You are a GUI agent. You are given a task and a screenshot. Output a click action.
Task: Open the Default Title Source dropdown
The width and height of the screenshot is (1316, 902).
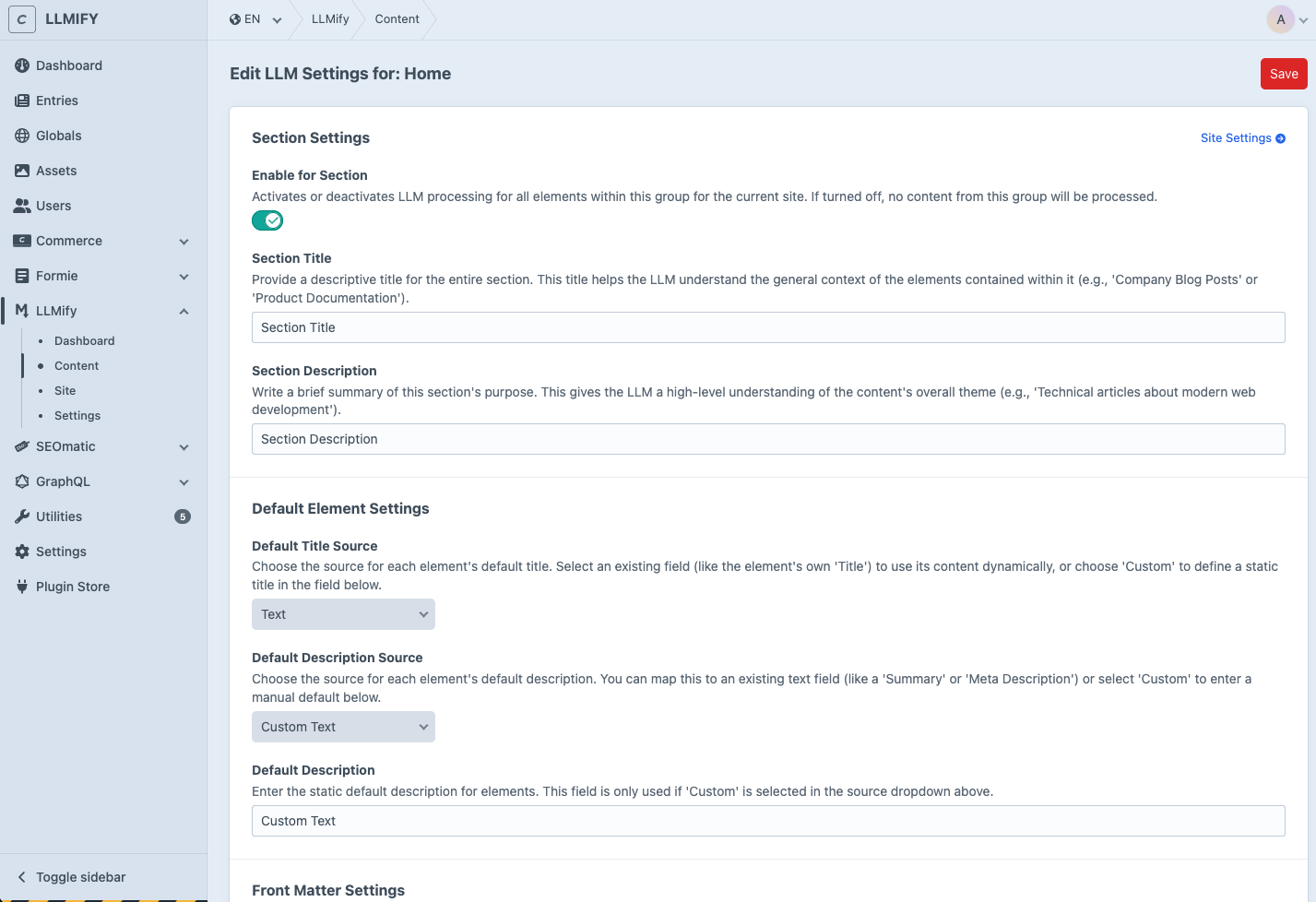[x=343, y=613]
